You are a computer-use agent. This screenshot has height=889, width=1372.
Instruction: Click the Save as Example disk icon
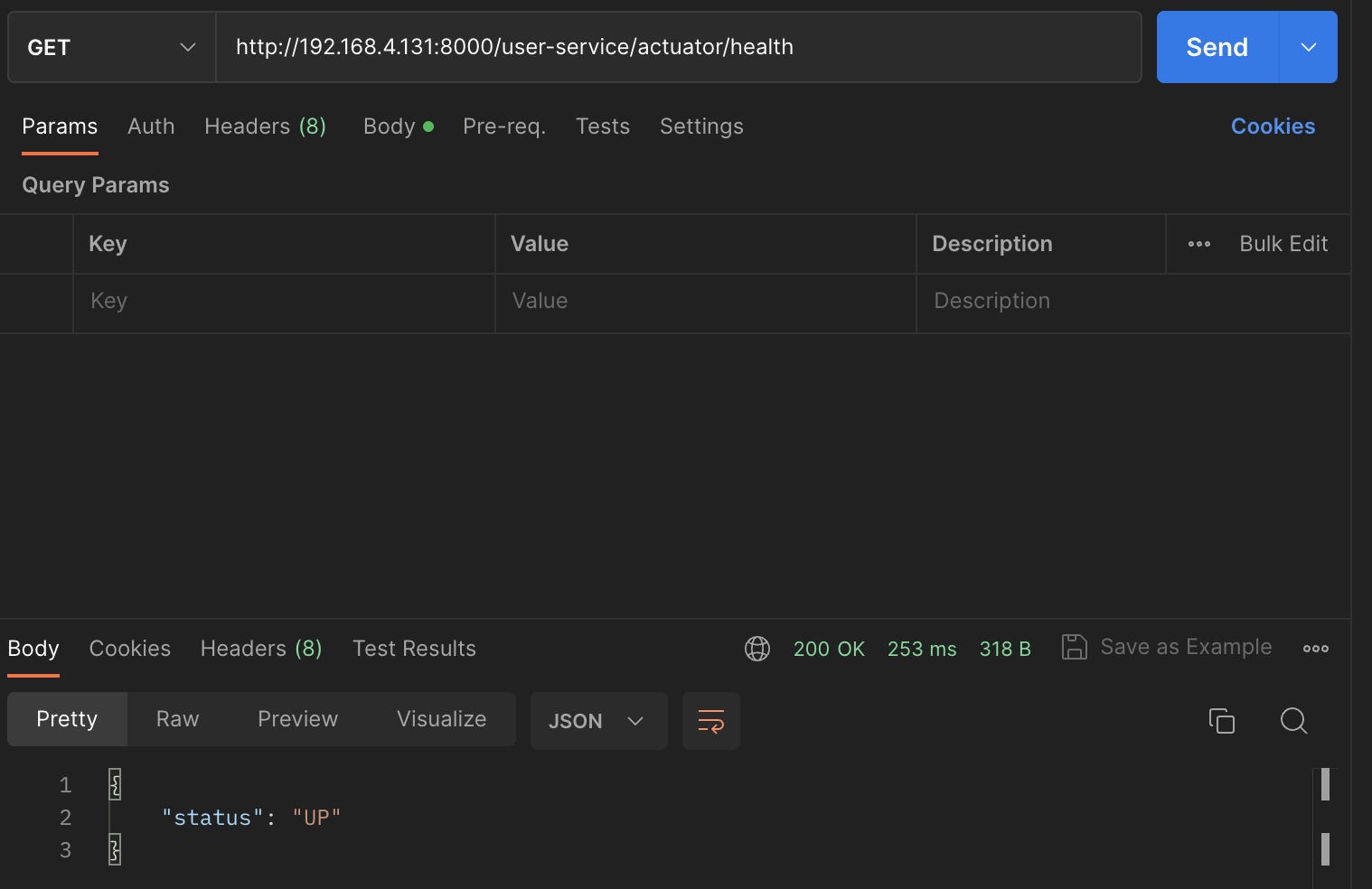click(x=1074, y=647)
